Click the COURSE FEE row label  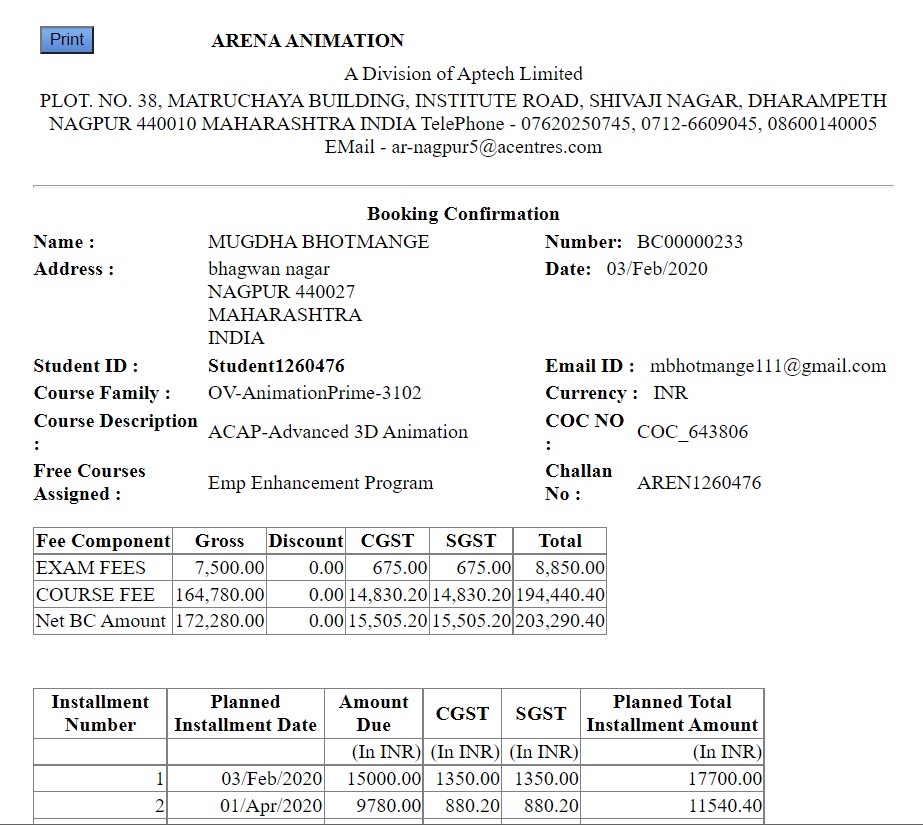[95, 594]
